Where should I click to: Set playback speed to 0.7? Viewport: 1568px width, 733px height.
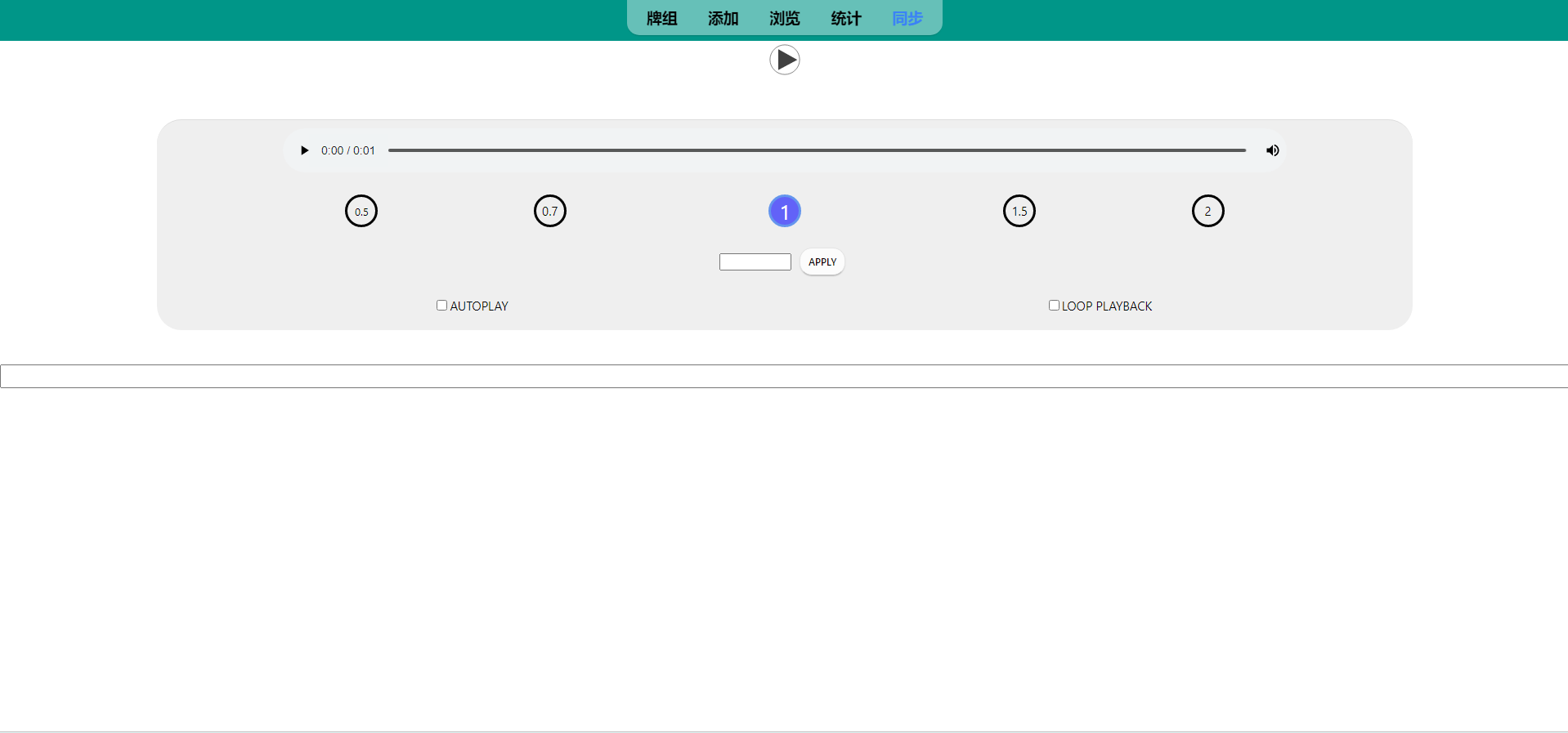click(550, 212)
